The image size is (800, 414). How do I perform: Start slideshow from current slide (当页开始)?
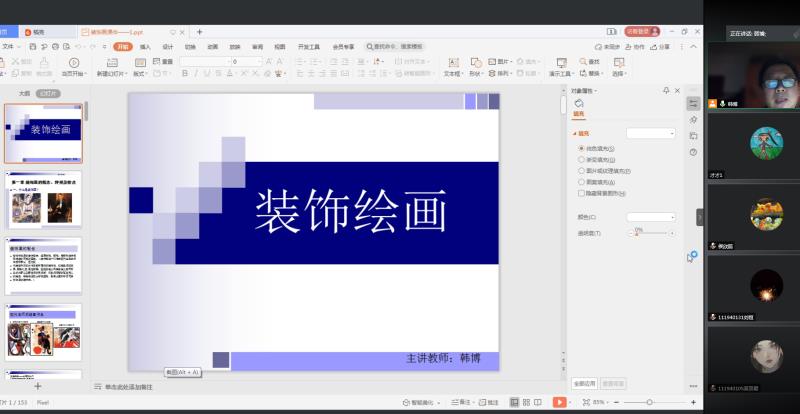[72, 65]
